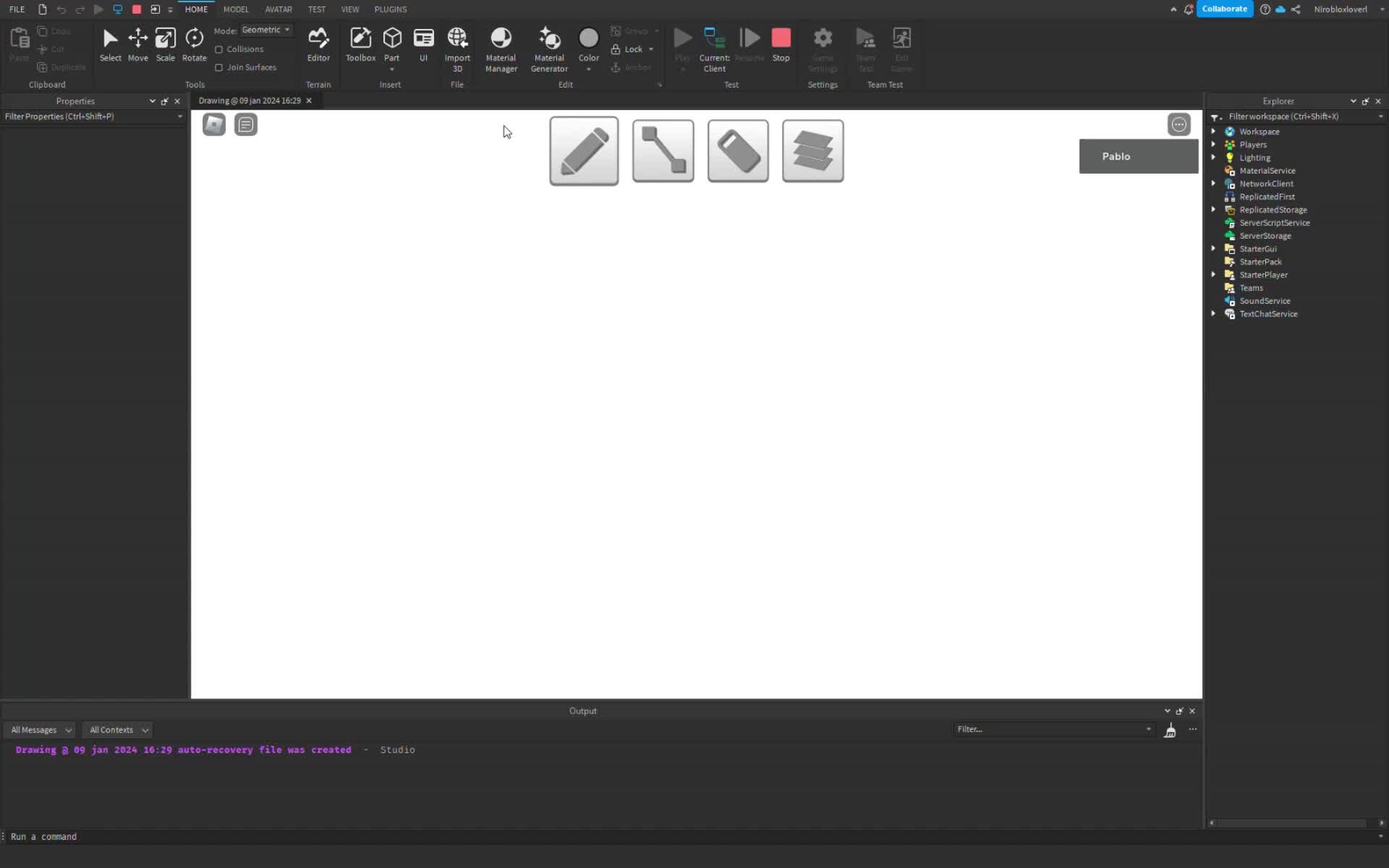Open the Terrain Editor
This screenshot has width=1389, height=868.
318,45
